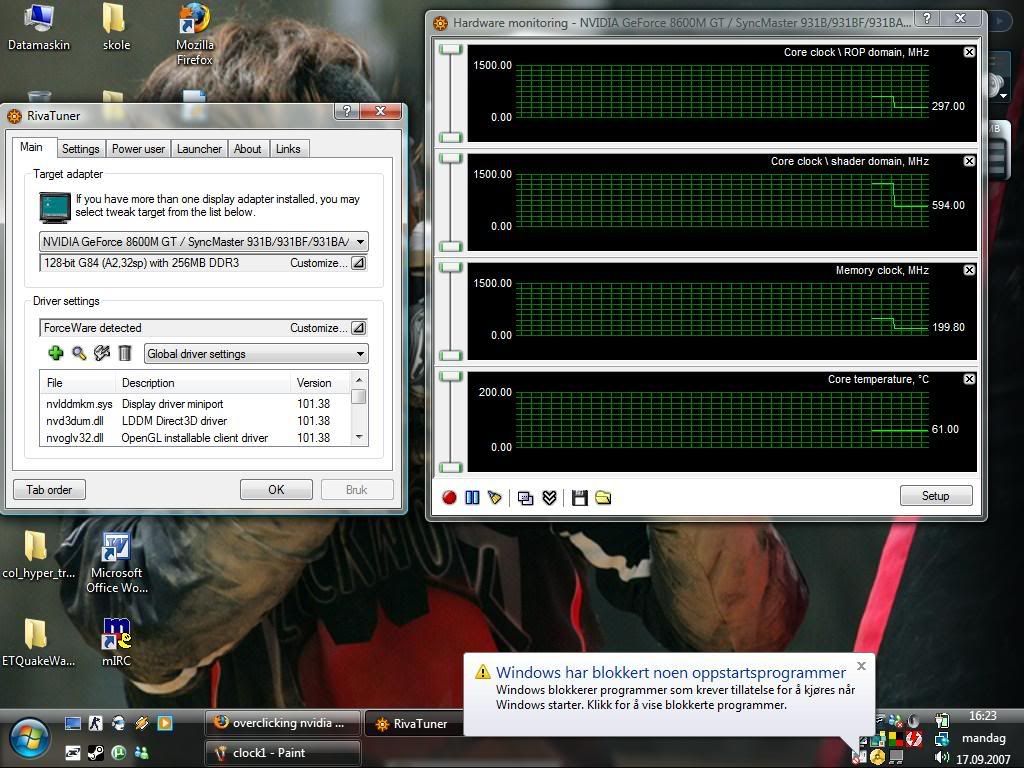Select the Mozilla Firefox desktop shortcut
Viewport: 1024px width, 768px height.
click(x=195, y=36)
